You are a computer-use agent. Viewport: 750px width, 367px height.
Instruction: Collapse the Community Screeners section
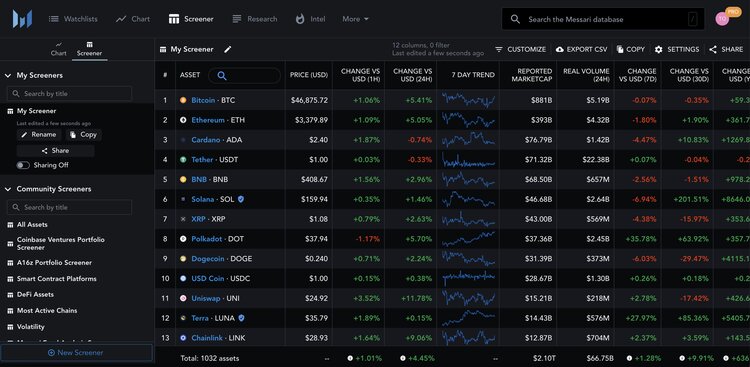tap(8, 189)
